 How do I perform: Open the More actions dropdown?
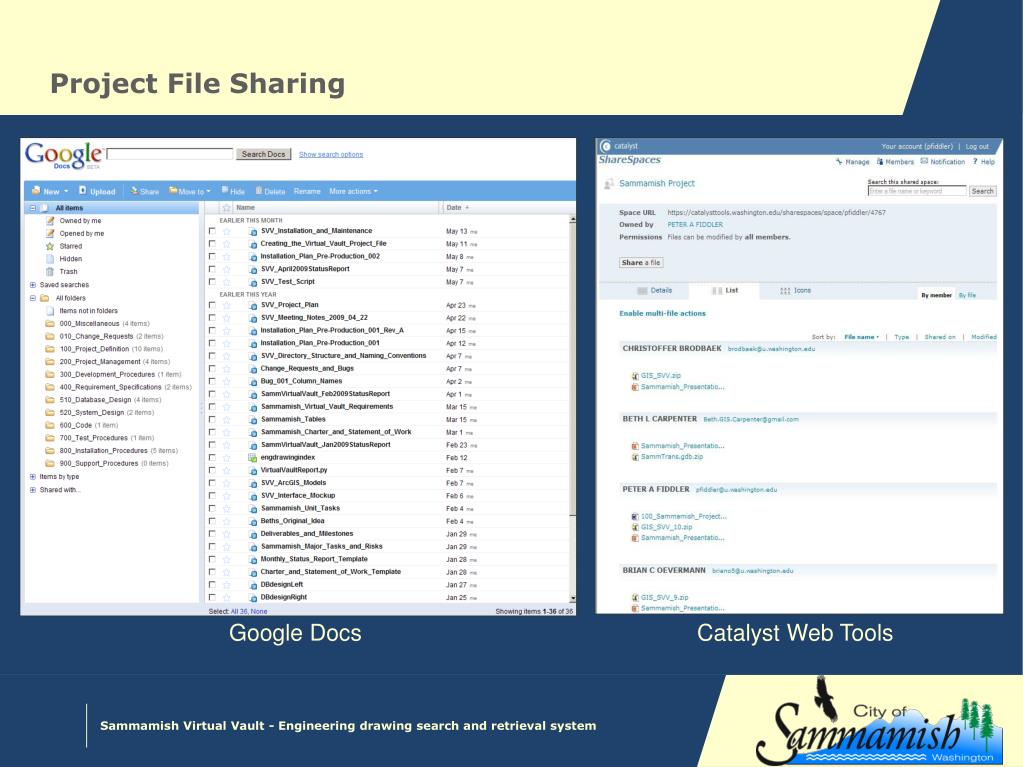(353, 191)
